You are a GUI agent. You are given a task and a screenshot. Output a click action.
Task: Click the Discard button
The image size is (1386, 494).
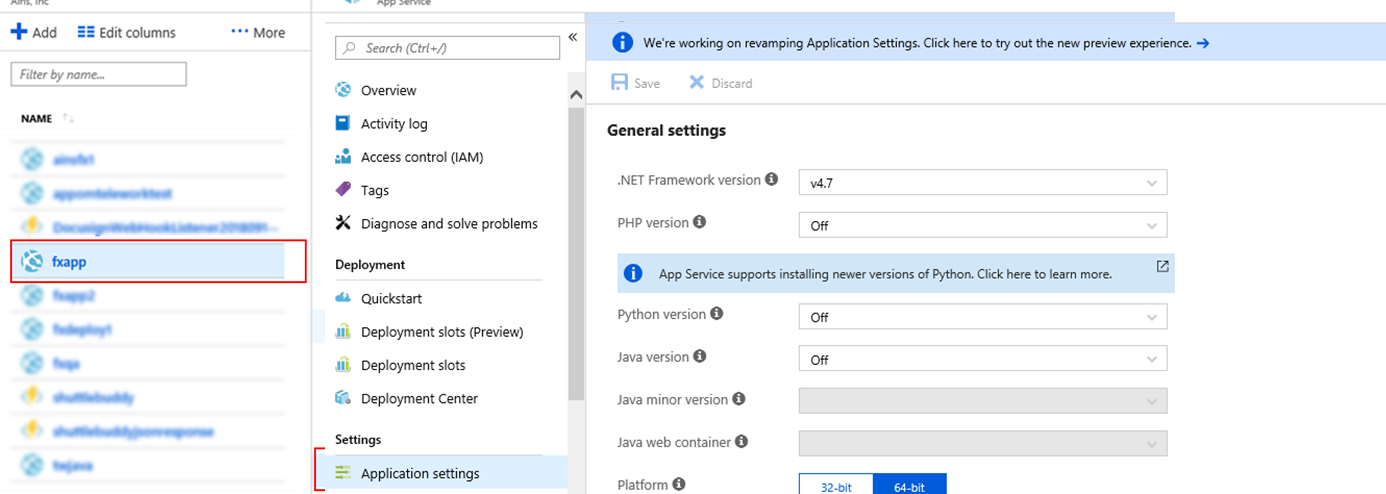721,83
